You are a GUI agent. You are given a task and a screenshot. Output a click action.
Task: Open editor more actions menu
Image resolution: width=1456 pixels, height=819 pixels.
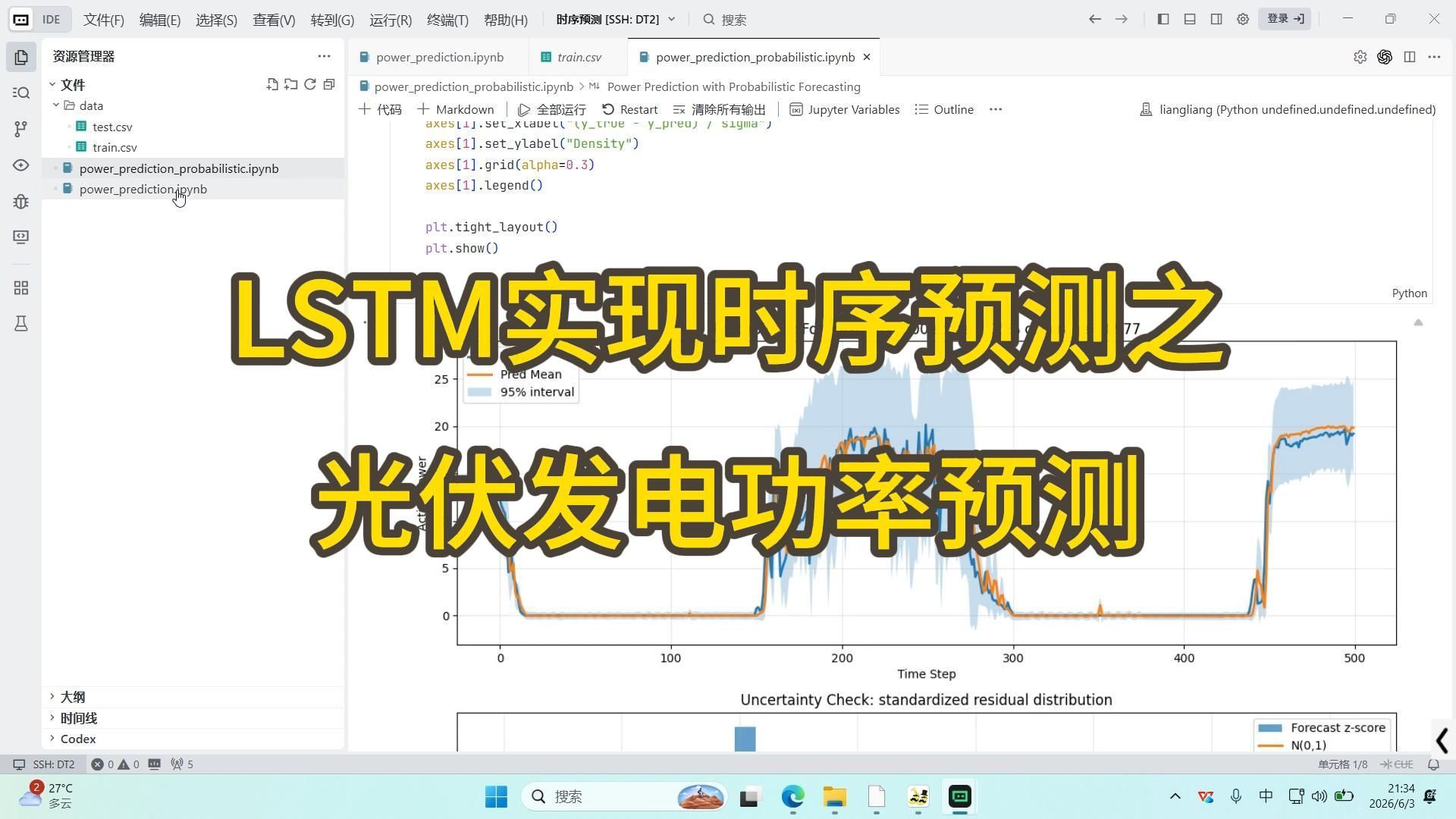click(x=1434, y=57)
